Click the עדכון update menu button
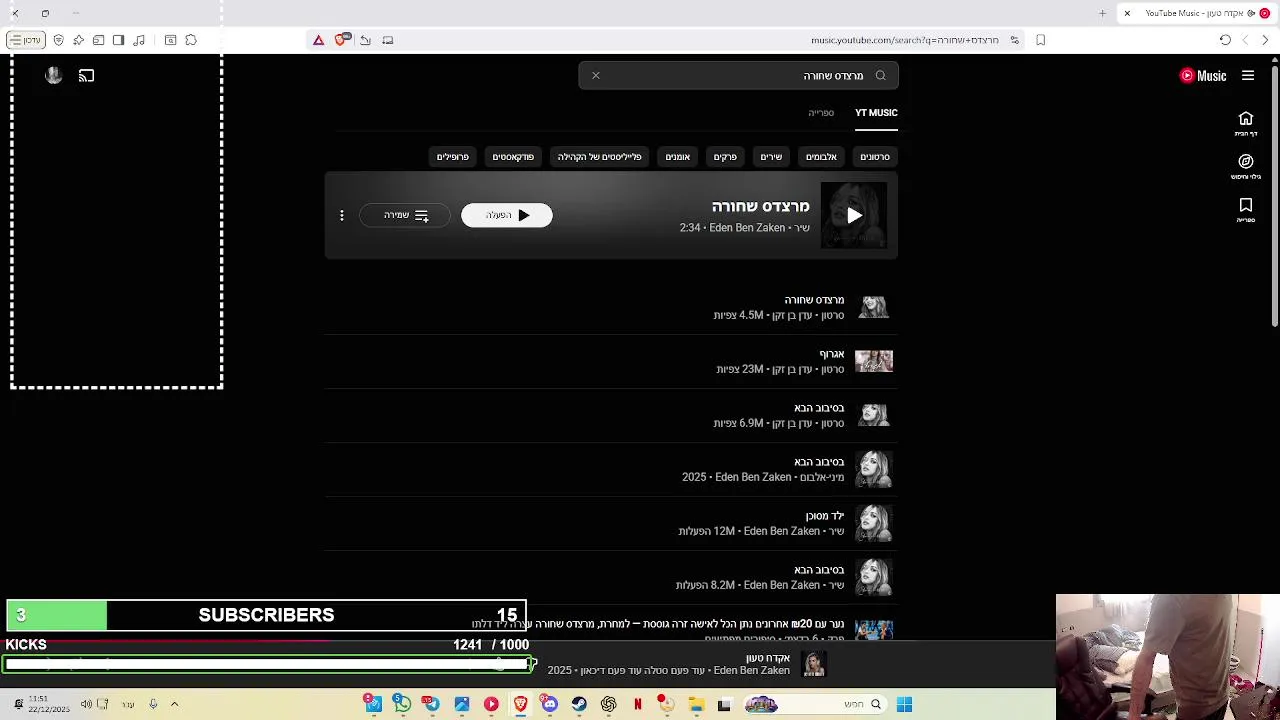This screenshot has height=720, width=1280. click(x=26, y=40)
